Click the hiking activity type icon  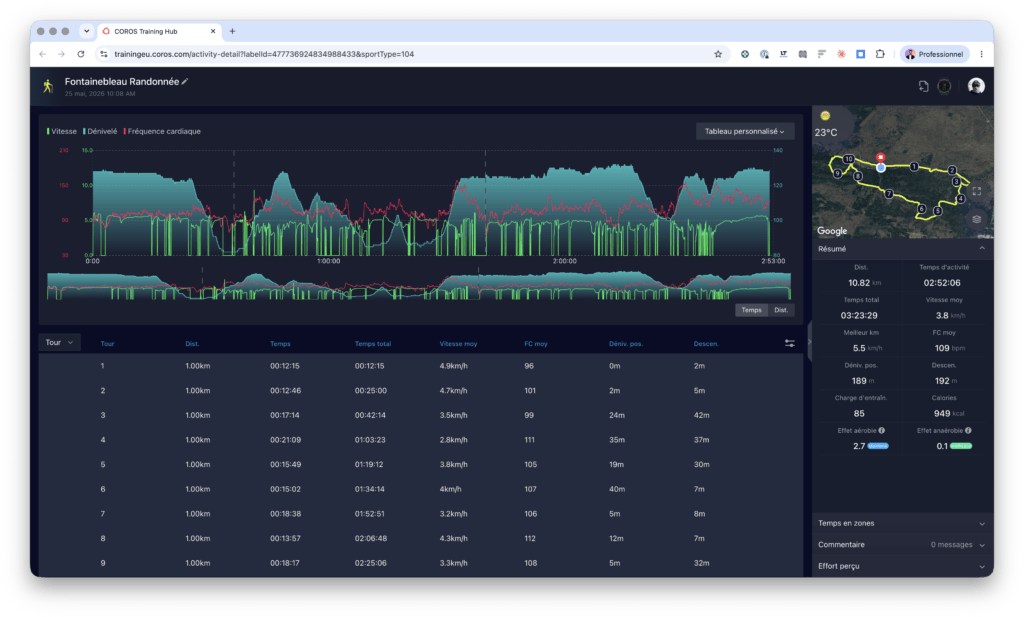48,86
